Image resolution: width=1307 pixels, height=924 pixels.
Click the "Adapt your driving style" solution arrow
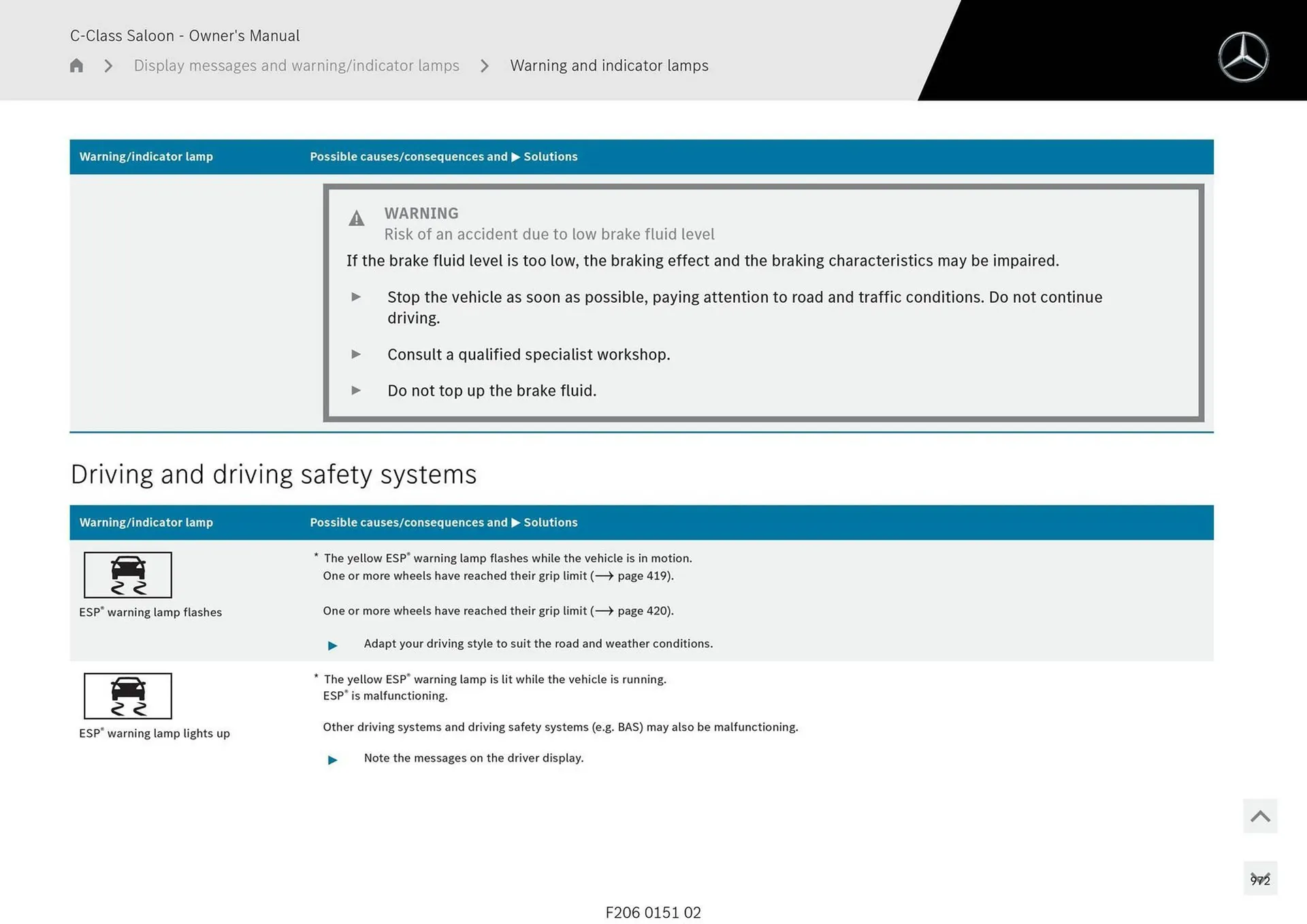click(332, 645)
